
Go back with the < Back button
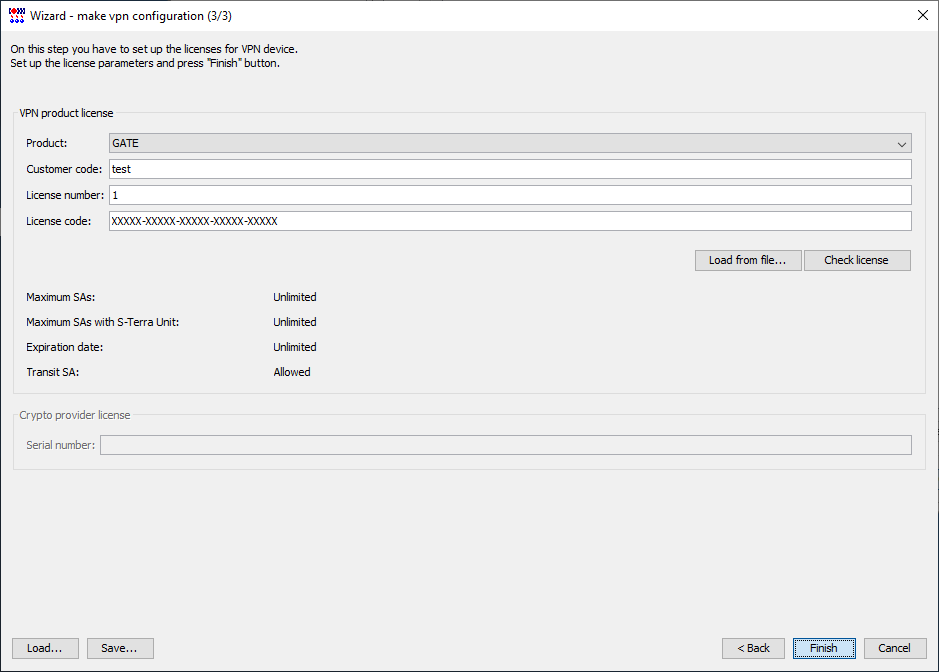[x=753, y=648]
